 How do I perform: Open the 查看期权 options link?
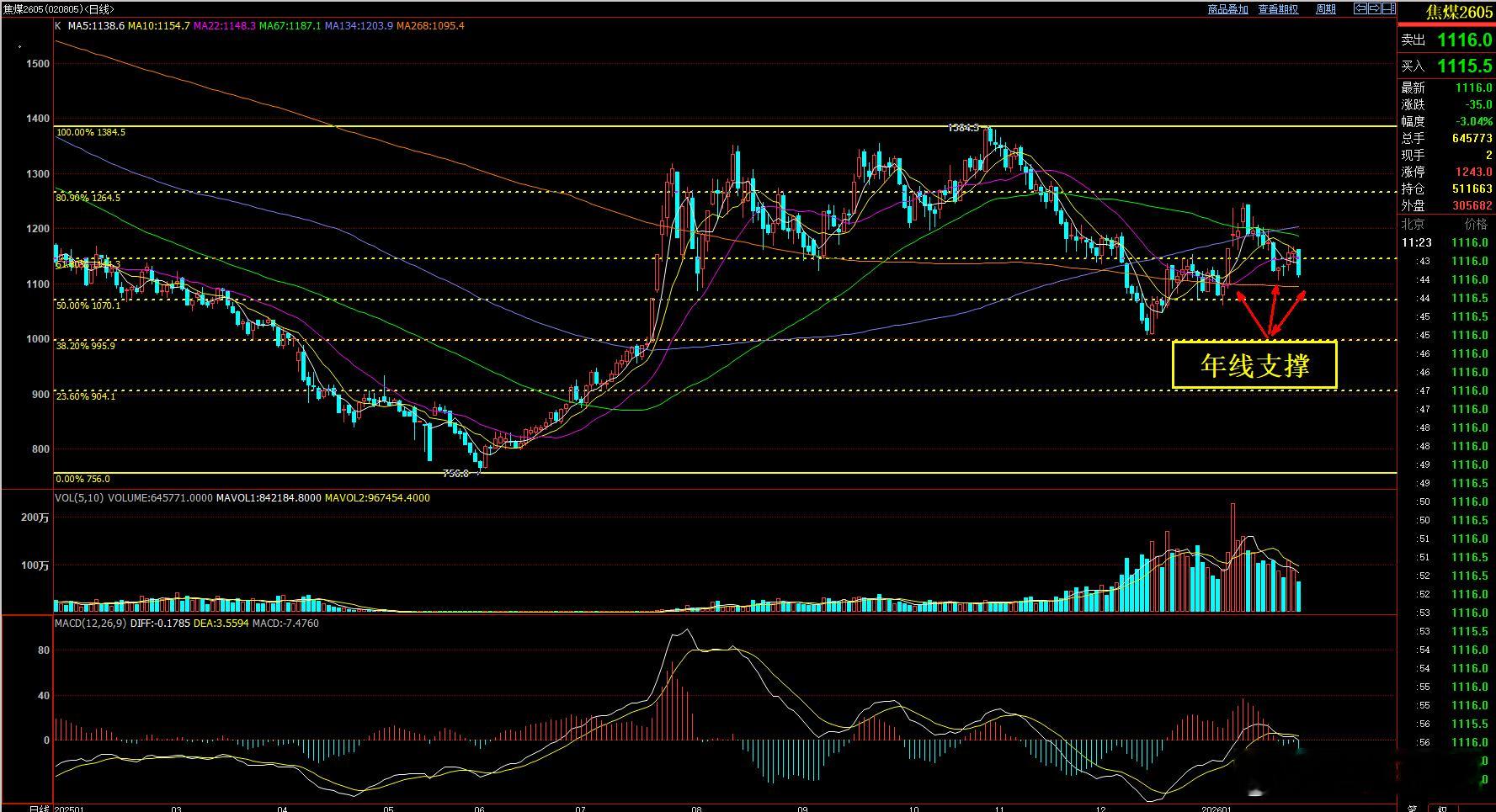1278,9
